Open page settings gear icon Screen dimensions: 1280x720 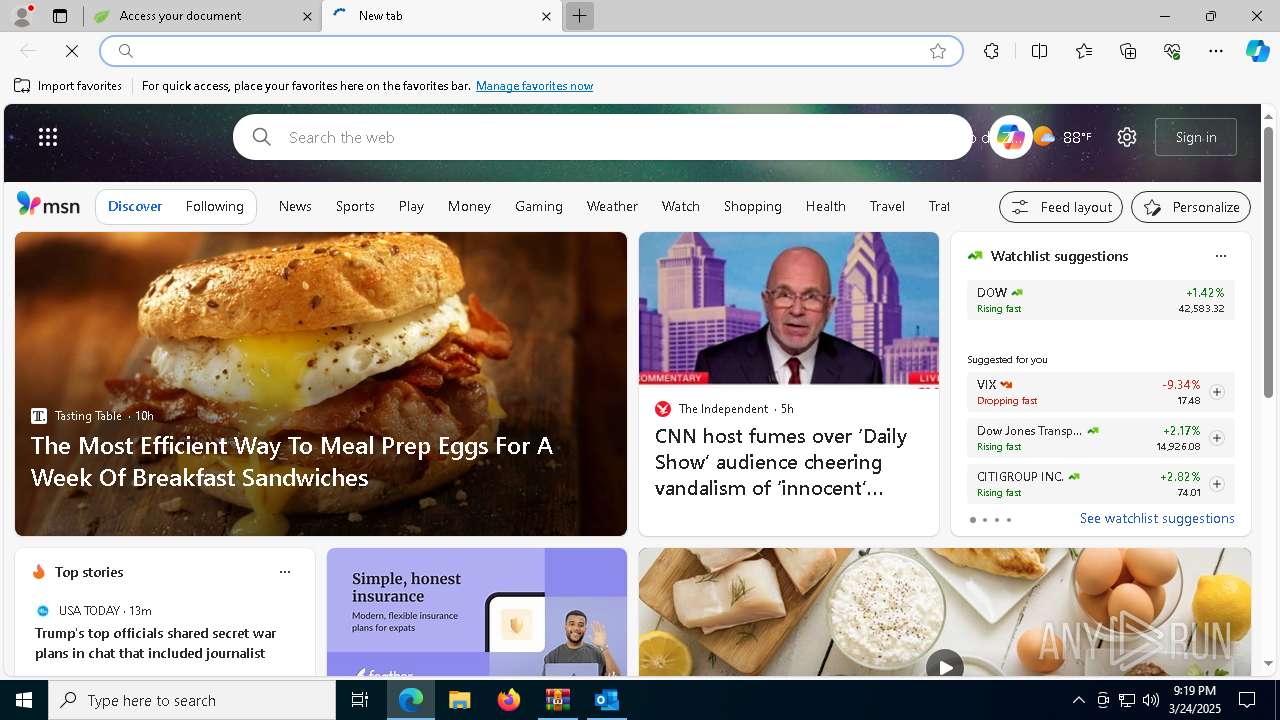tap(1127, 137)
